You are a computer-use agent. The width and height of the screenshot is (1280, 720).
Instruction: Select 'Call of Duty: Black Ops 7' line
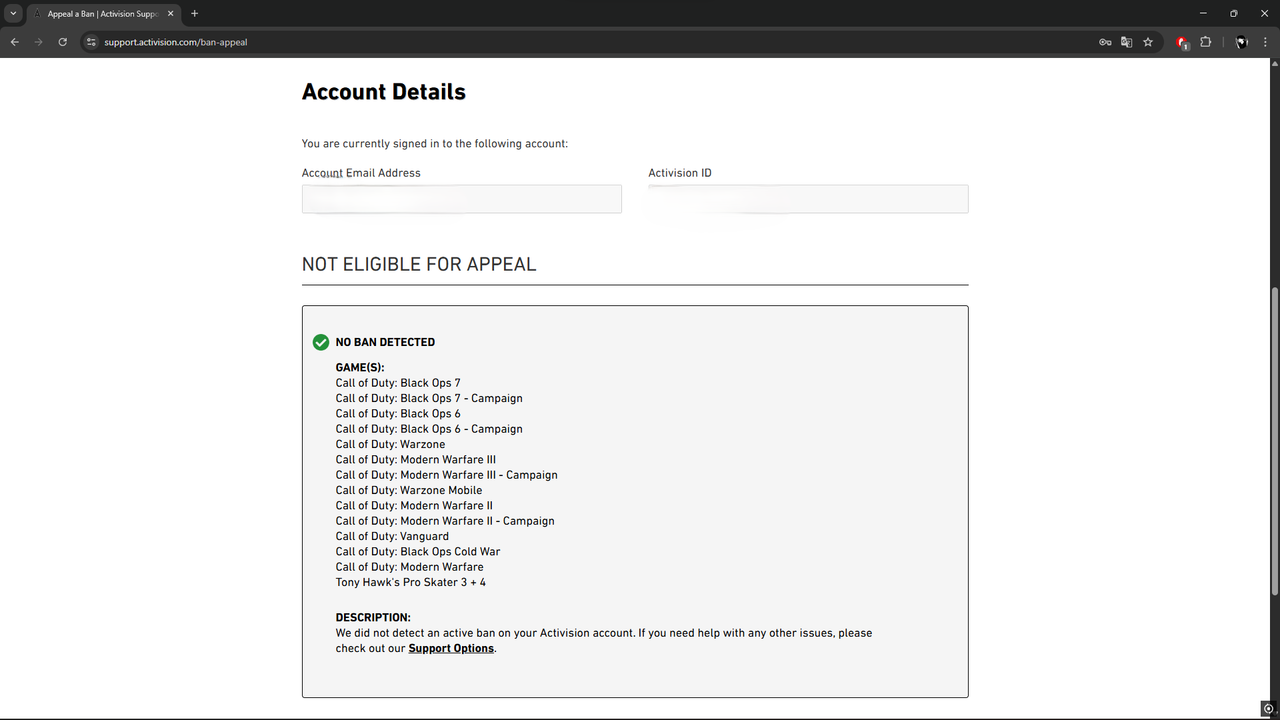coord(398,383)
